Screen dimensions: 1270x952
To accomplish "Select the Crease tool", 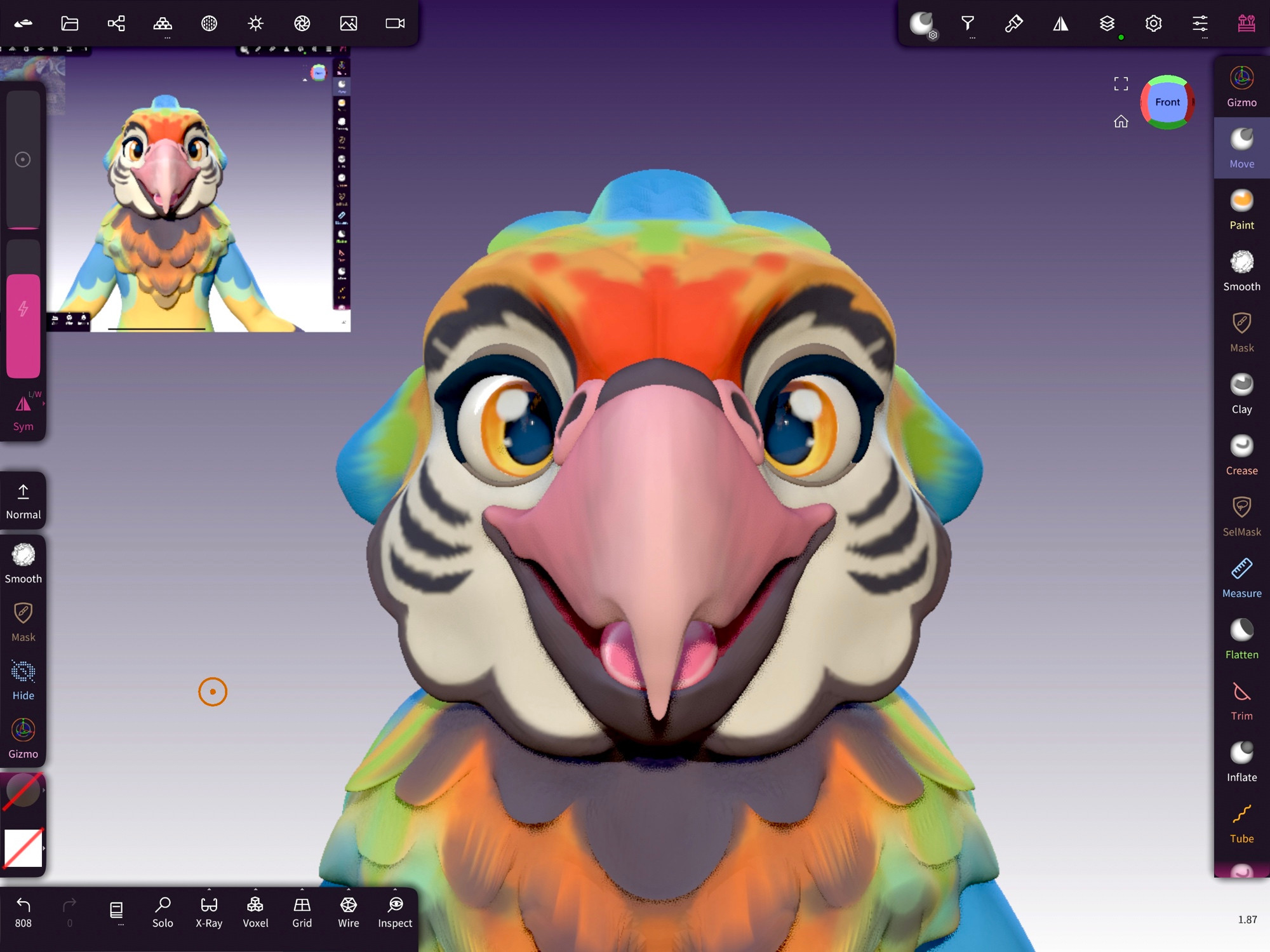I will 1241,455.
